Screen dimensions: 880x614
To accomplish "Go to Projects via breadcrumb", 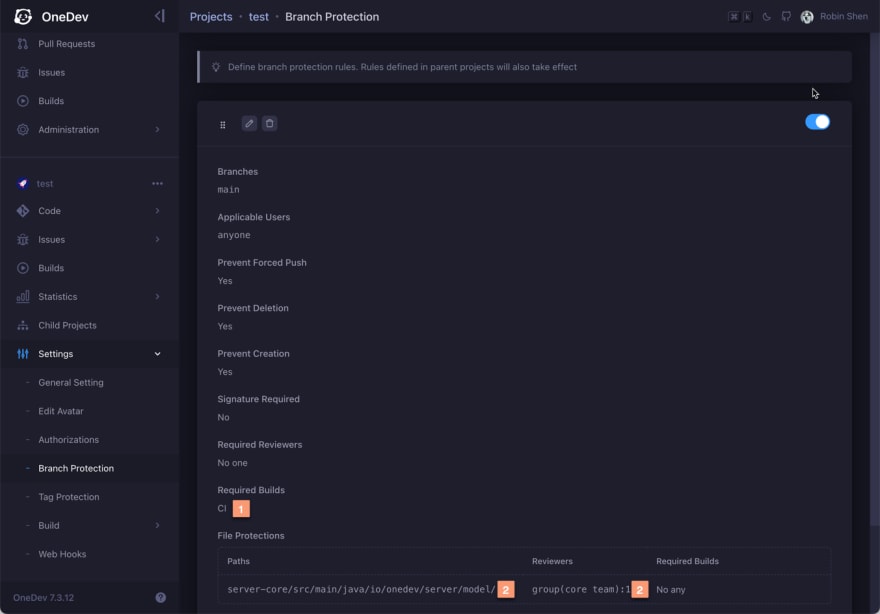I will [x=211, y=17].
